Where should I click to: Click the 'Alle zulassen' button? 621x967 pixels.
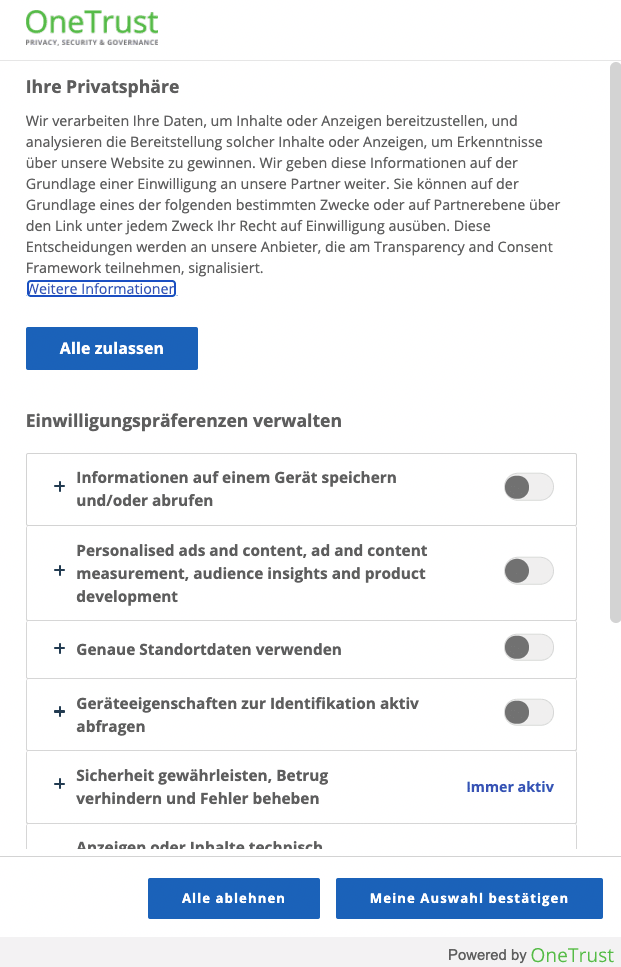point(112,348)
